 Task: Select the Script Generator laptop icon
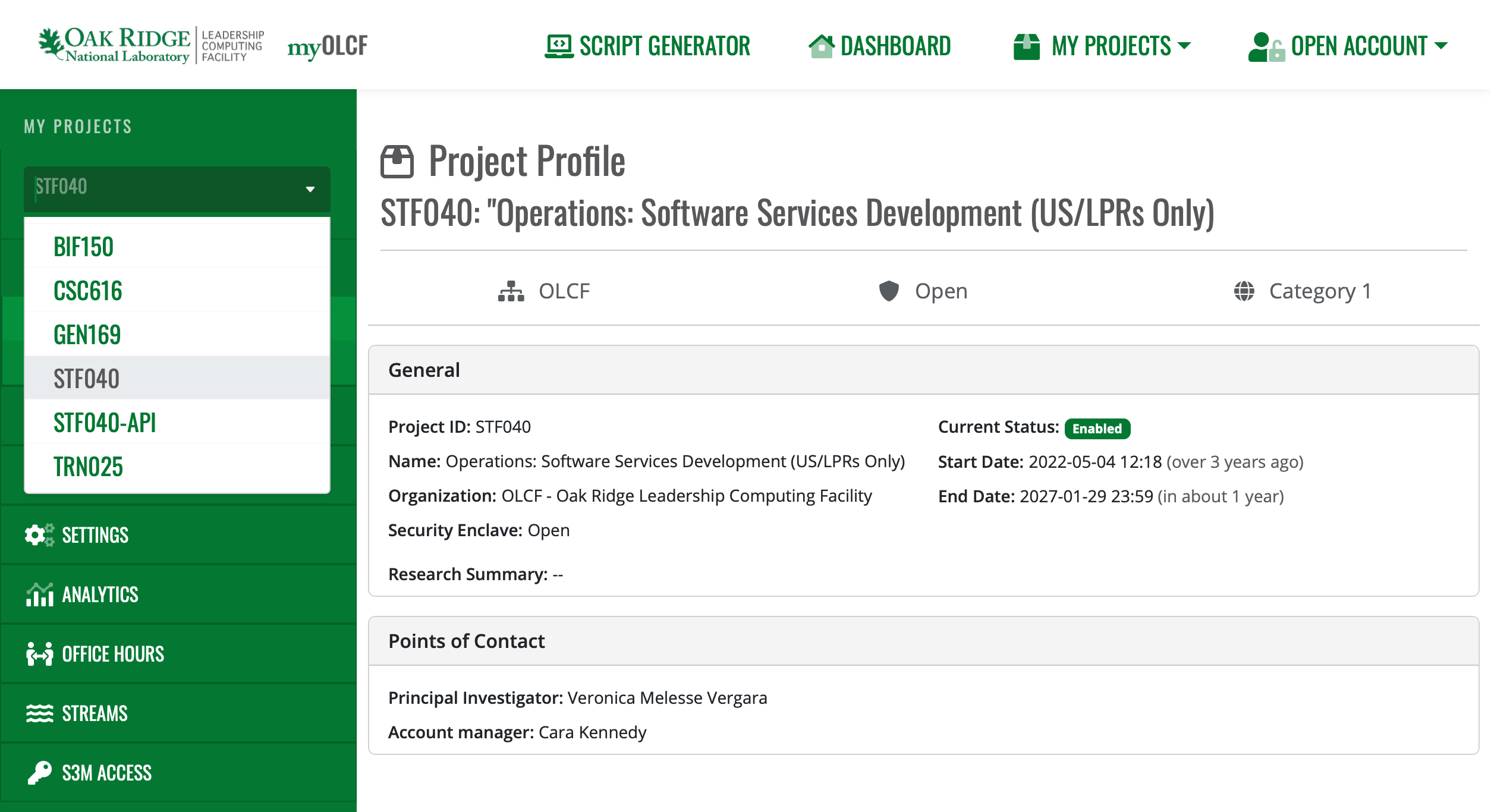(x=558, y=45)
